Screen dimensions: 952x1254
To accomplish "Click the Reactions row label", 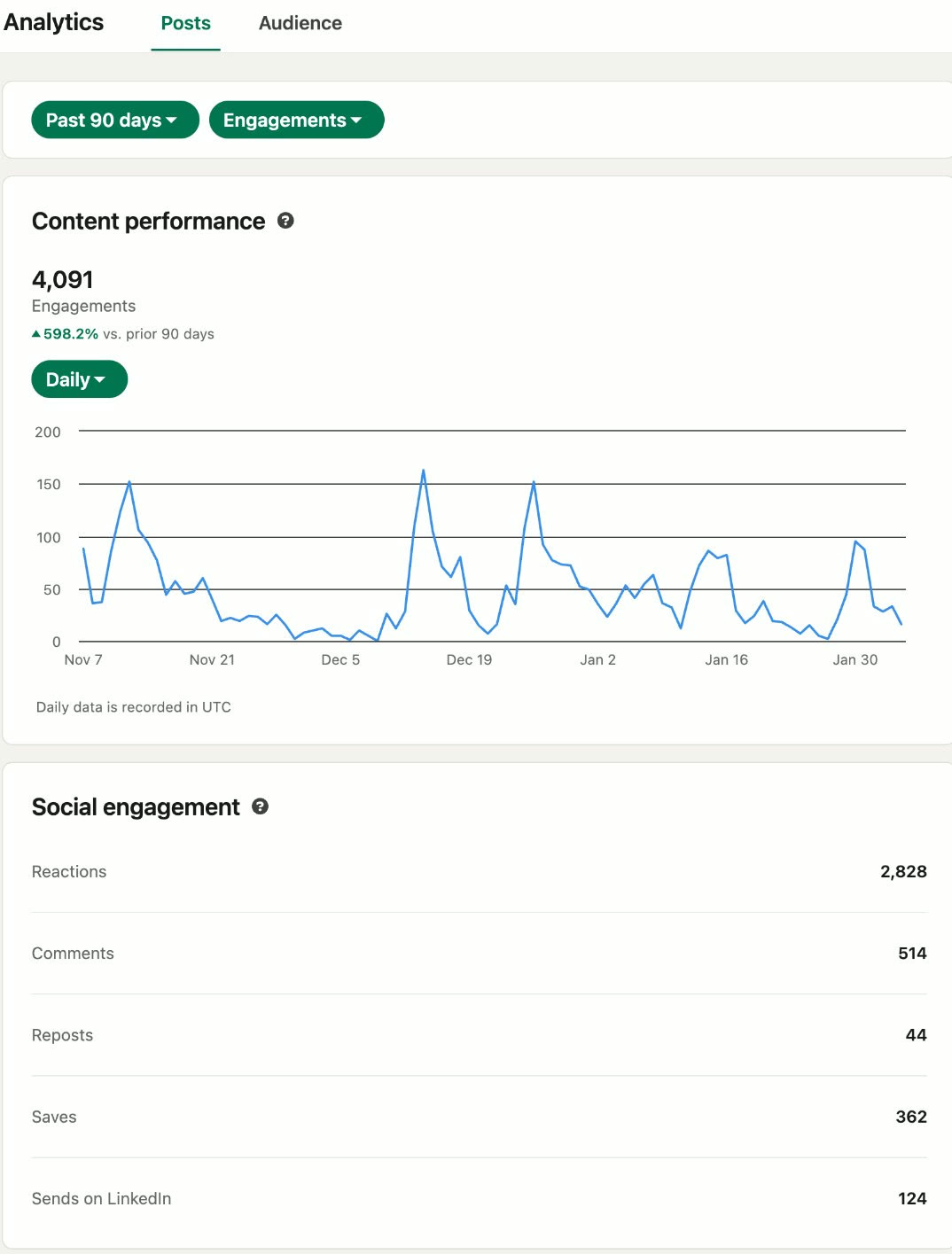I will (69, 872).
